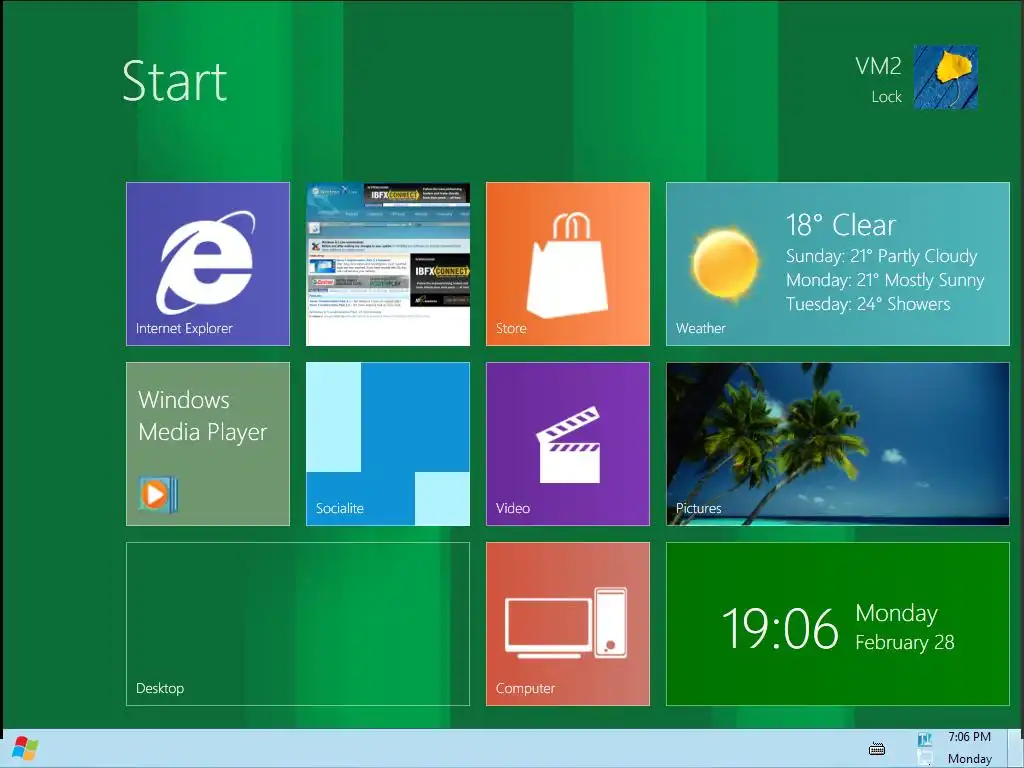Click the Show desktop button at taskbar edge
The width and height of the screenshot is (1024, 768).
point(1016,748)
